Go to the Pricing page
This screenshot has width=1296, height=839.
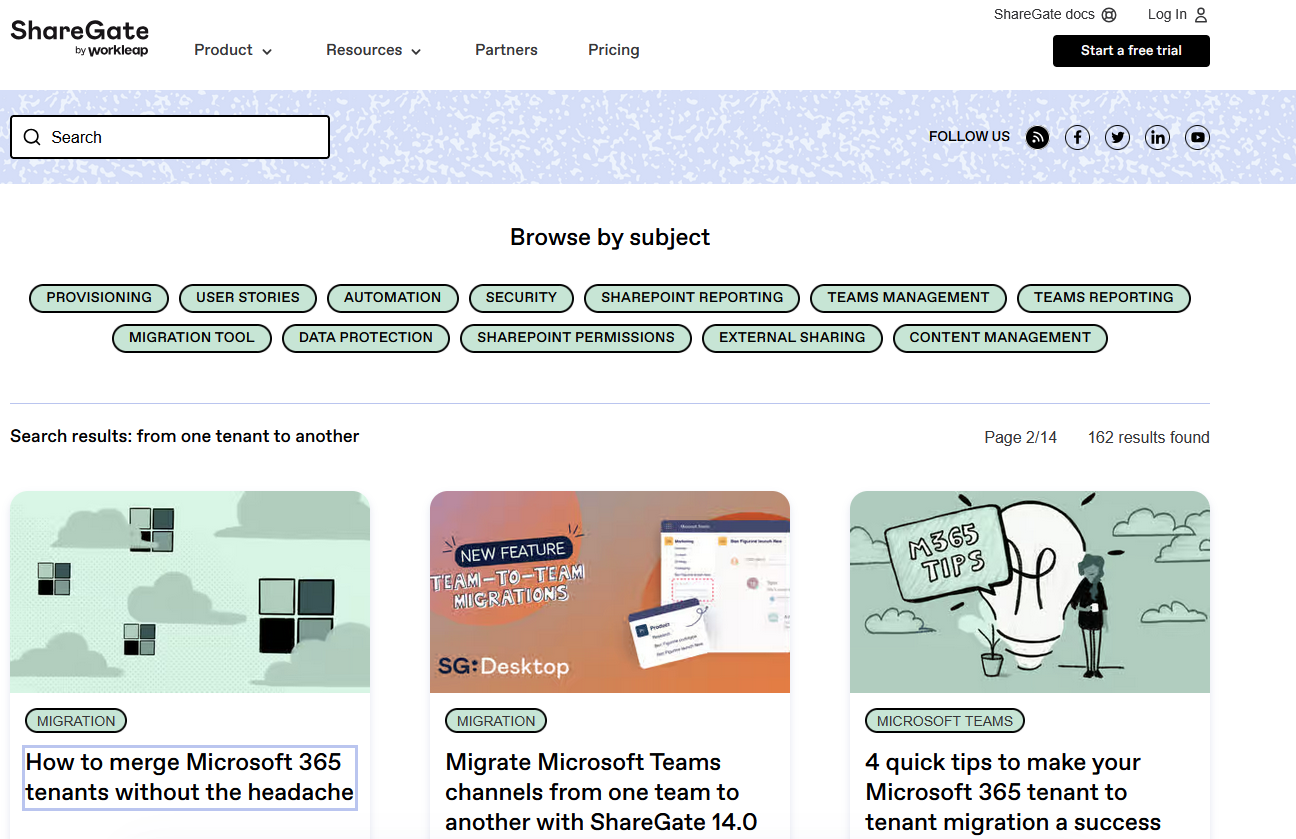pyautogui.click(x=613, y=50)
